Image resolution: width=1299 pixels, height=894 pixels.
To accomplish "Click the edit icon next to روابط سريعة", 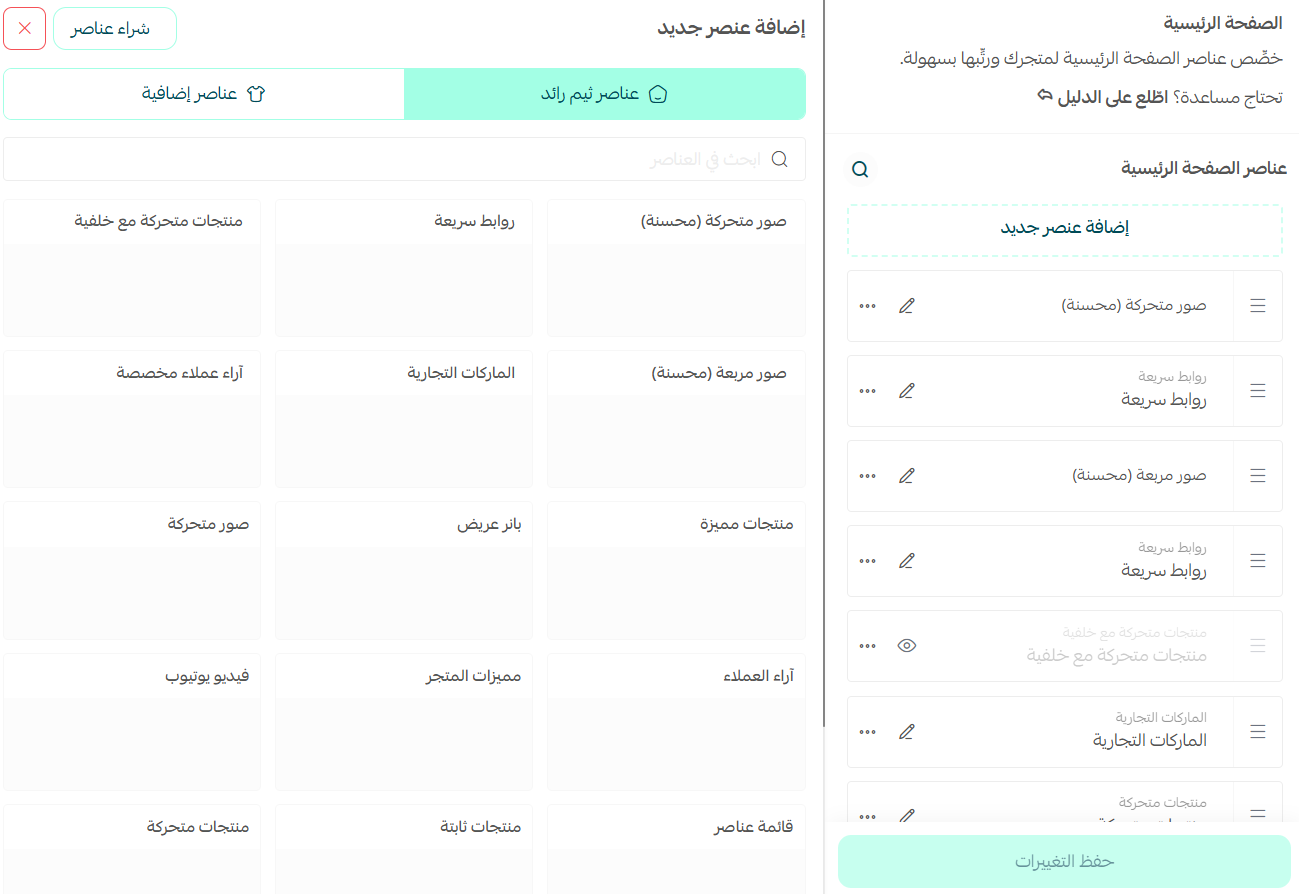I will 906,390.
